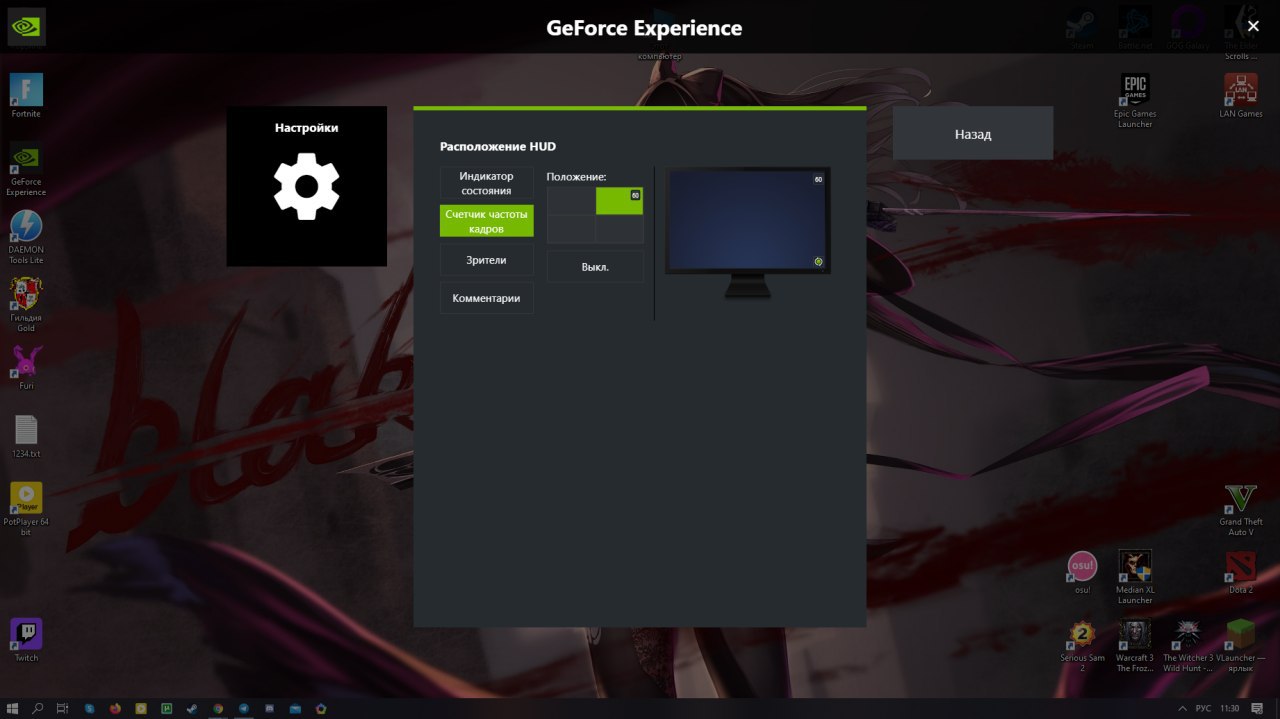Open the taskbar clock showing 11:30
This screenshot has height=719, width=1280.
click(x=1230, y=709)
